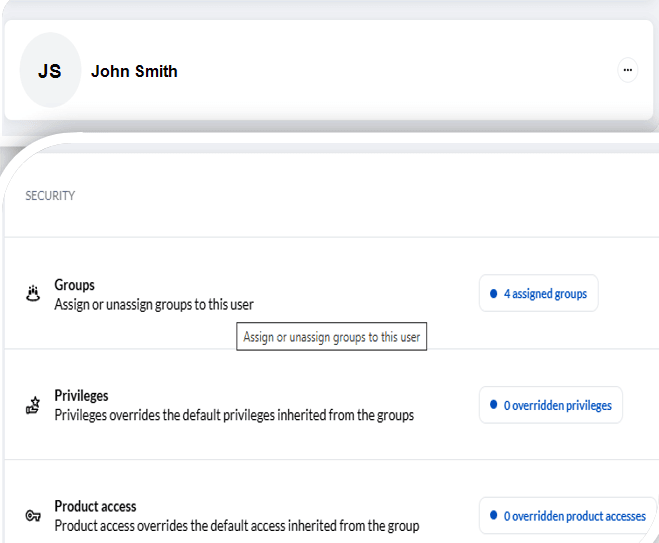Click the Groups people icon
This screenshot has height=543, width=659.
(x=33, y=293)
